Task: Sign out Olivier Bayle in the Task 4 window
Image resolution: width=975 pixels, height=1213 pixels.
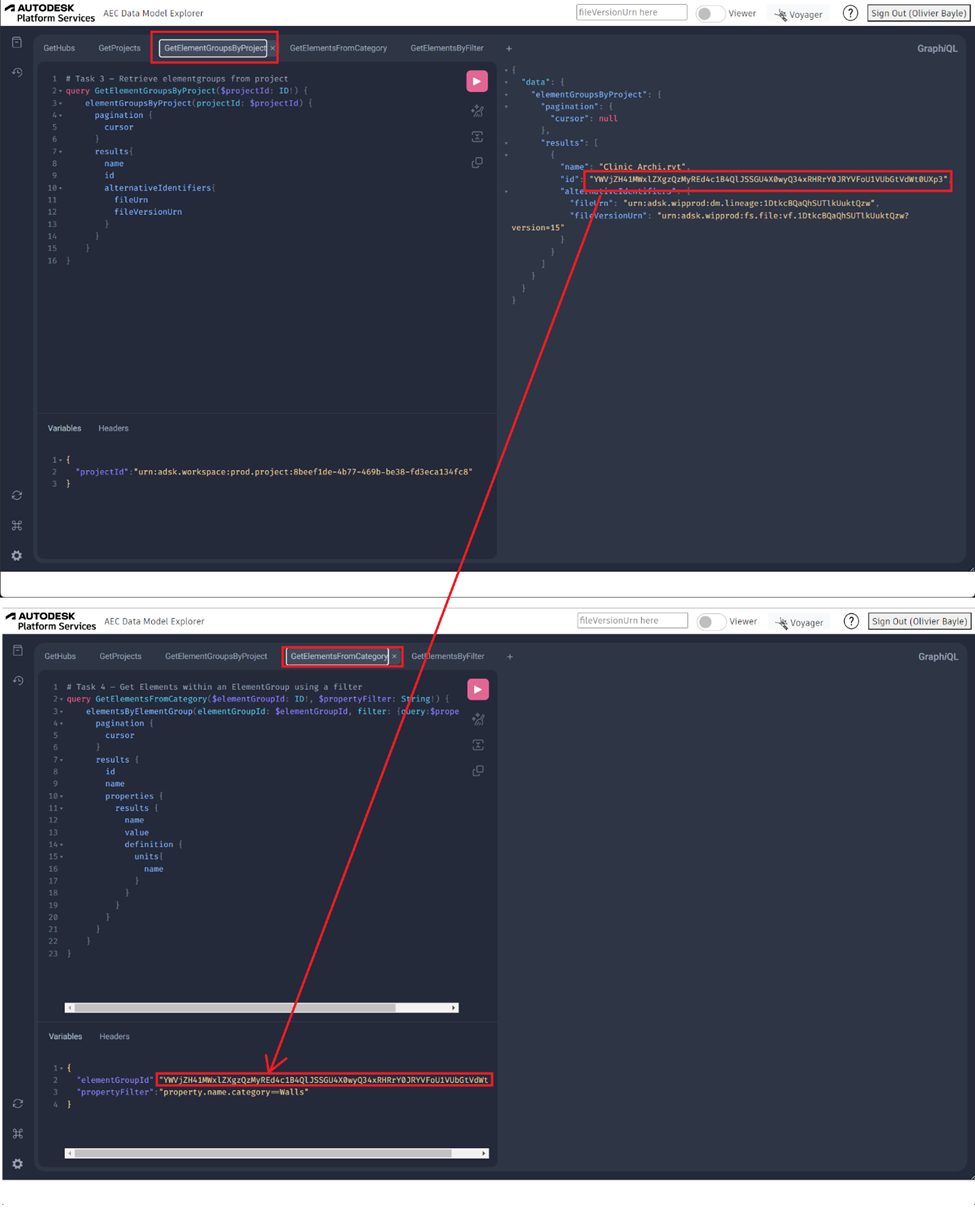Action: 919,621
